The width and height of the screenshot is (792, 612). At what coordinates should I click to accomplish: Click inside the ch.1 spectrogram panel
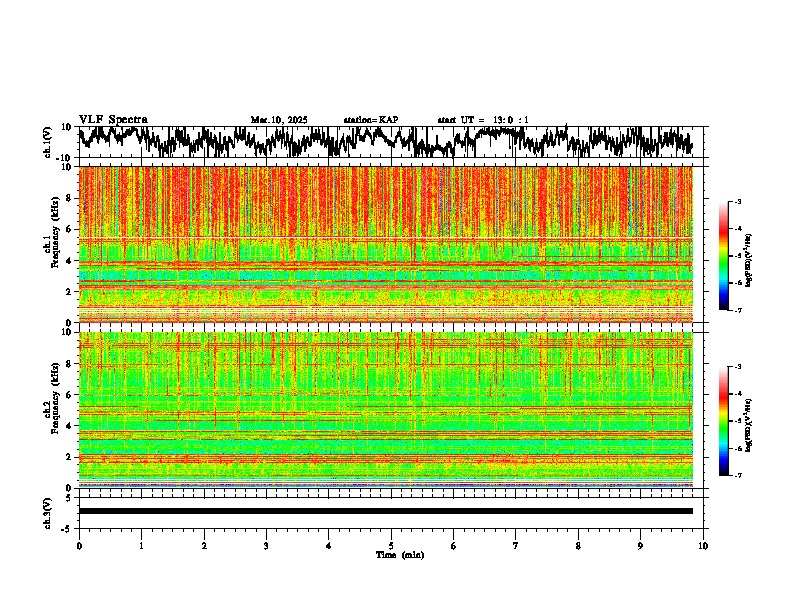(x=386, y=244)
